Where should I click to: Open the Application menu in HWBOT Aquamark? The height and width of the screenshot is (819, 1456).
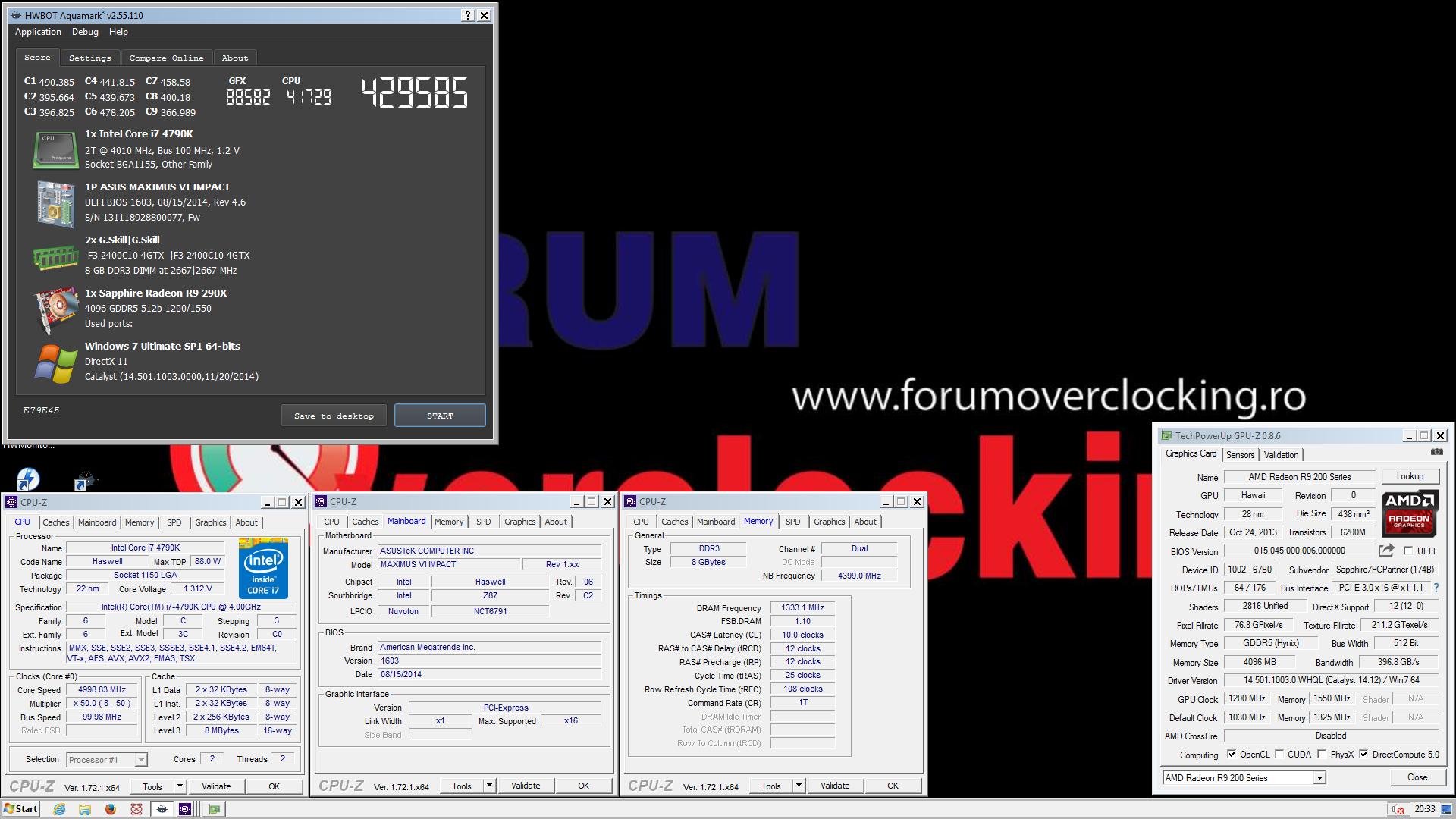(x=38, y=32)
